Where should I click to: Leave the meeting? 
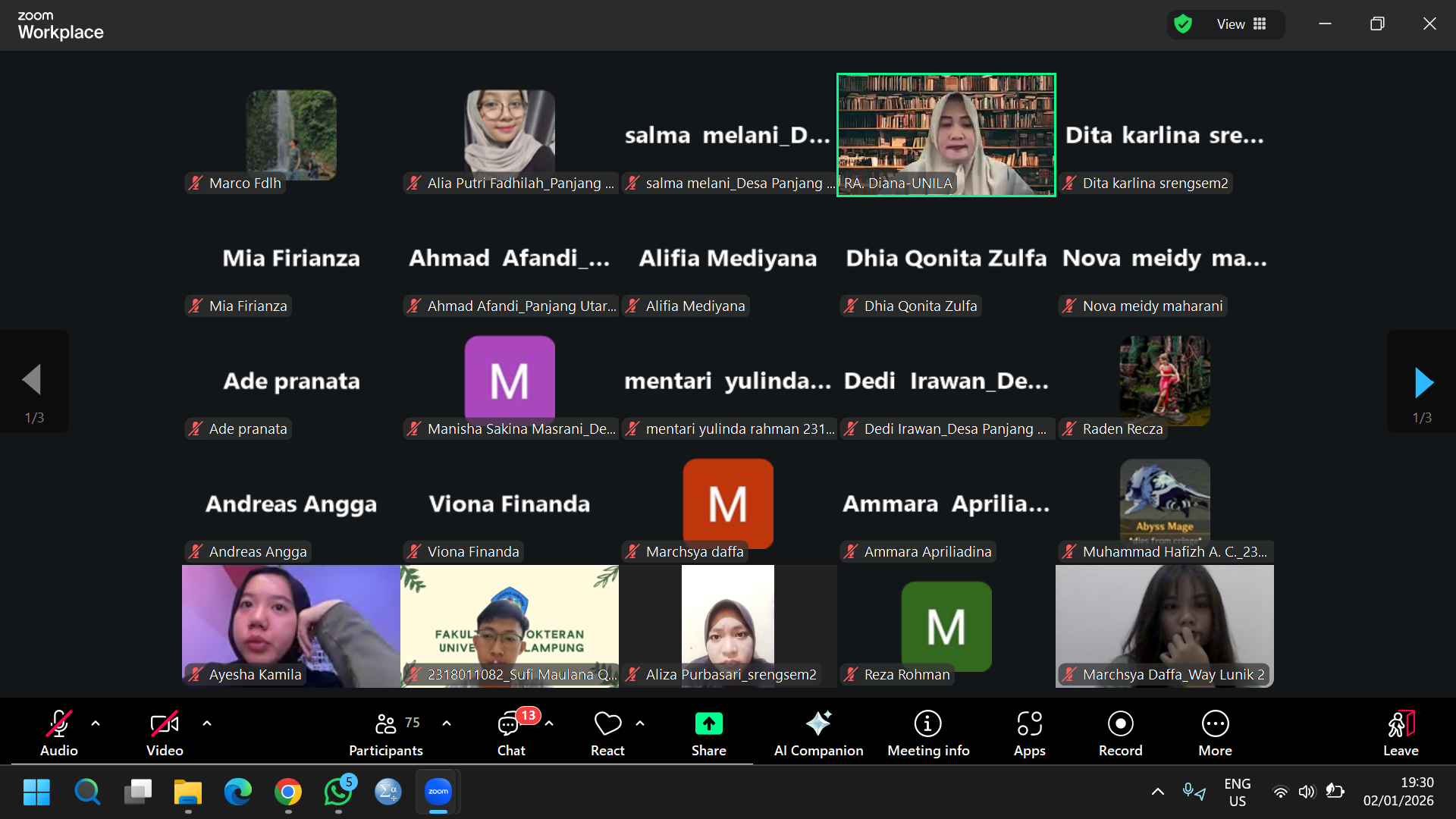click(x=1401, y=733)
